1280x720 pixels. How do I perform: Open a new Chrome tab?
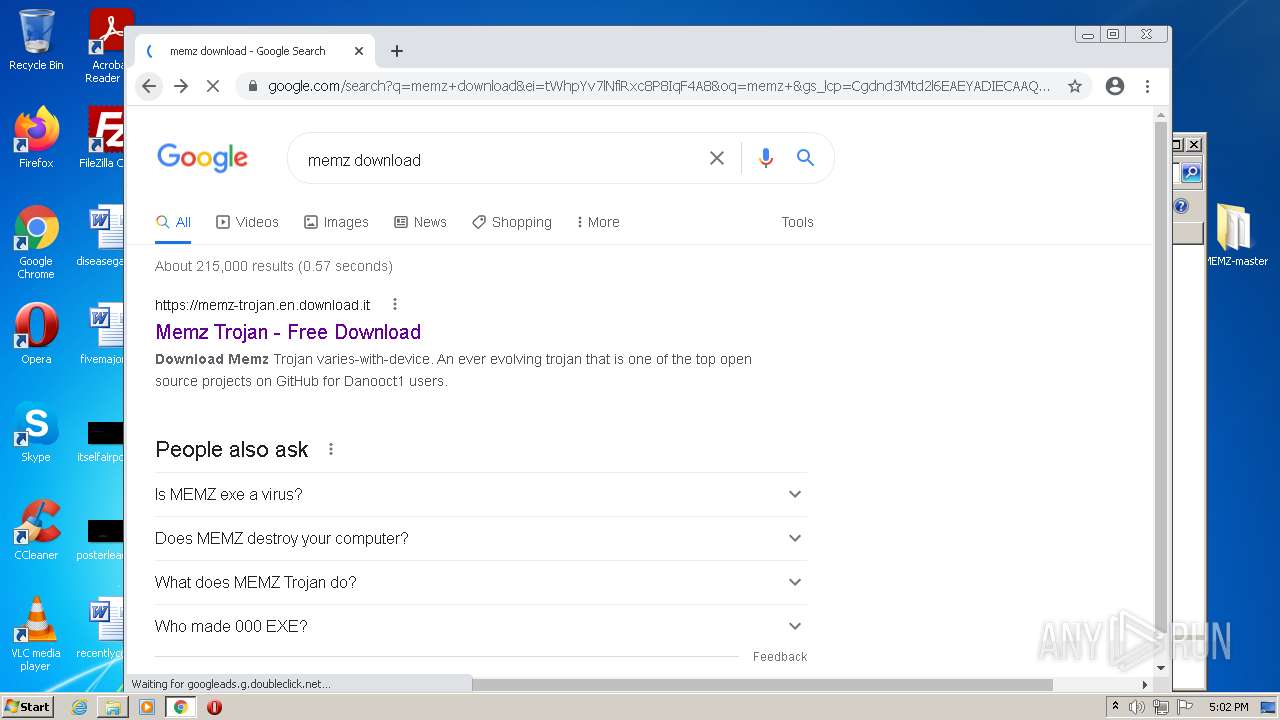[397, 51]
